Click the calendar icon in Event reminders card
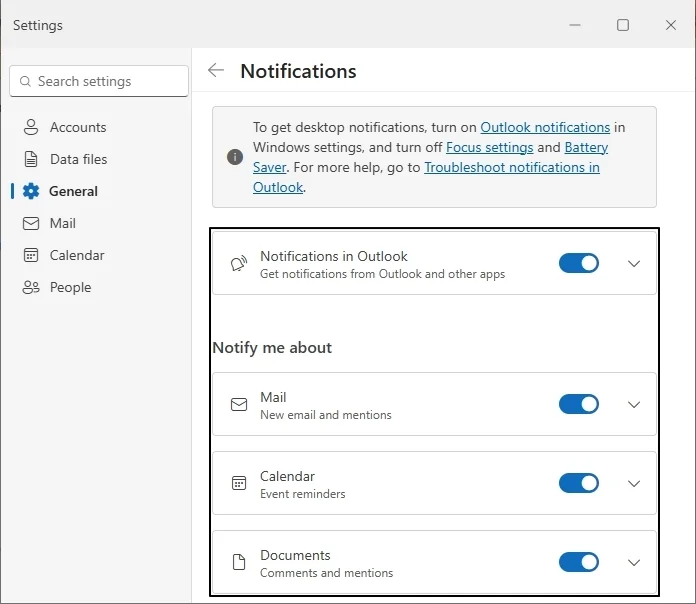This screenshot has width=696, height=604. tap(239, 483)
